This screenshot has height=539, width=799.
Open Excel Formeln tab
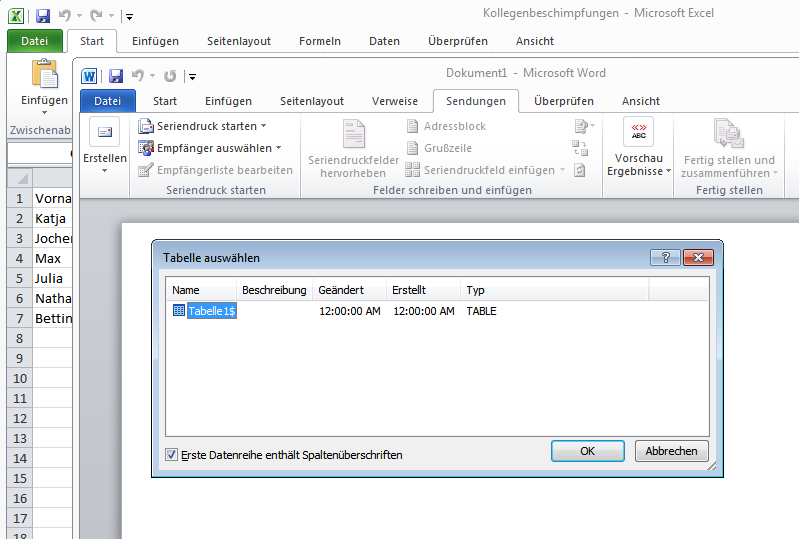click(320, 41)
